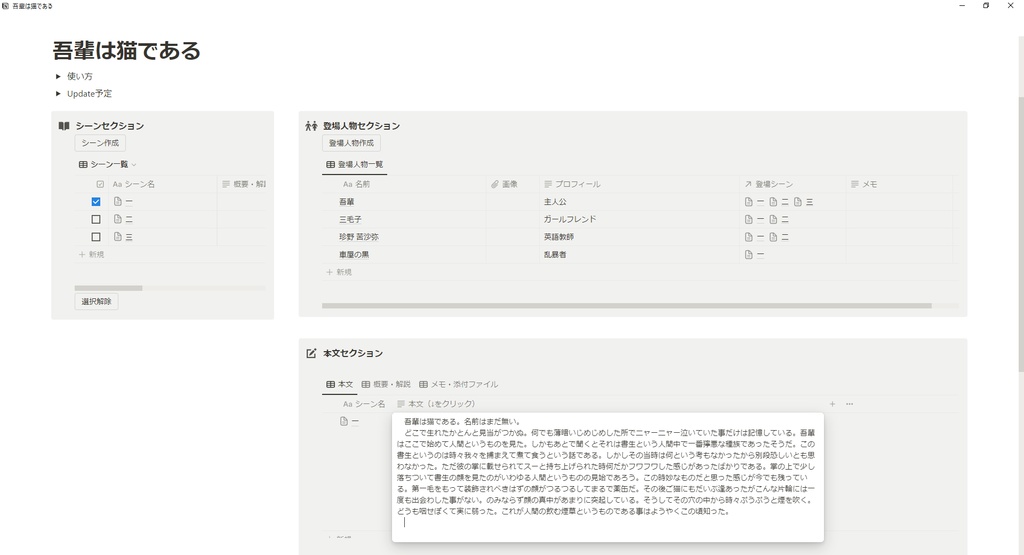The height and width of the screenshot is (555, 1024).
Task: Click the ガールフレンド profile cell
Action: tap(569, 220)
